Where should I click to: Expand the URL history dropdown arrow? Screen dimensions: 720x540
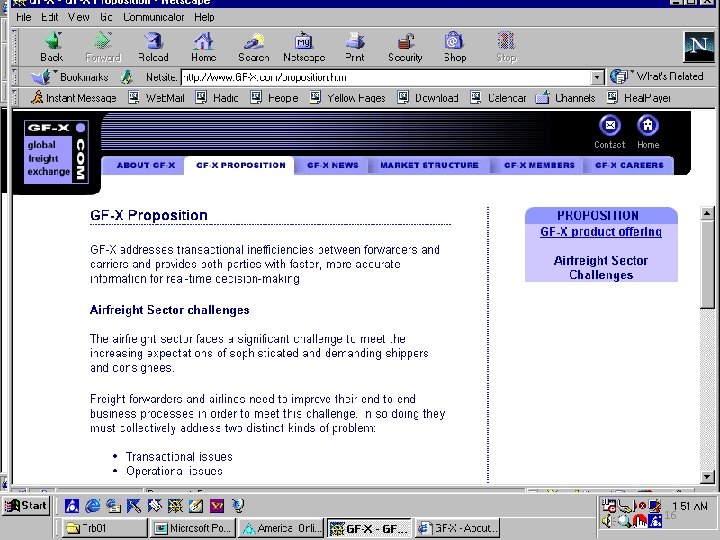point(596,77)
